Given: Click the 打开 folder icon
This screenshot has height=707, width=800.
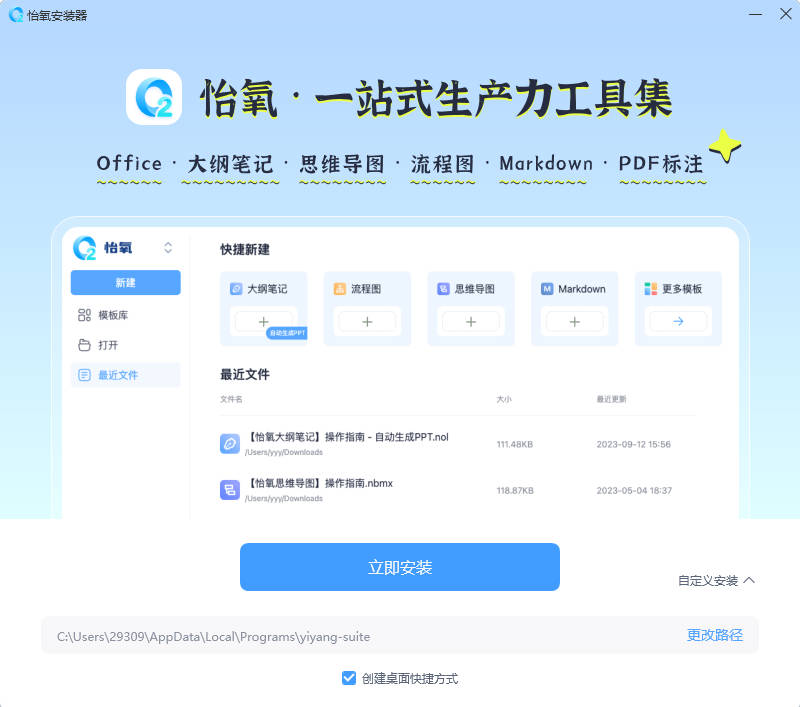Looking at the screenshot, I should (x=84, y=345).
